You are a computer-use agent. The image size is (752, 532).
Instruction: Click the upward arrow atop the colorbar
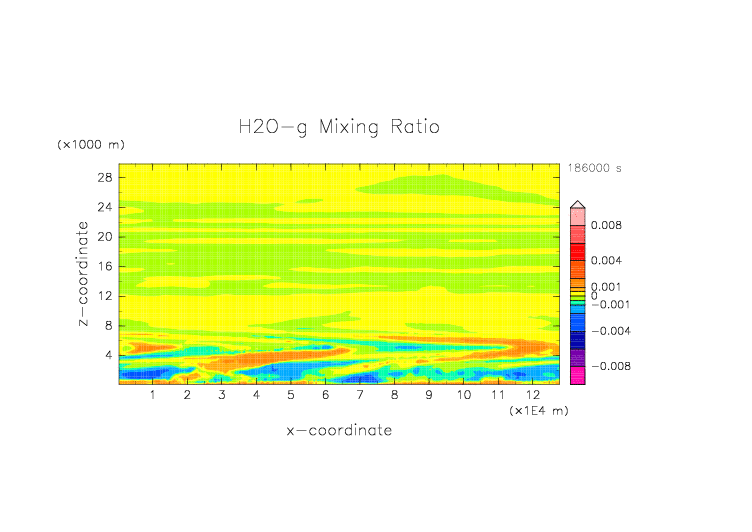[577, 204]
